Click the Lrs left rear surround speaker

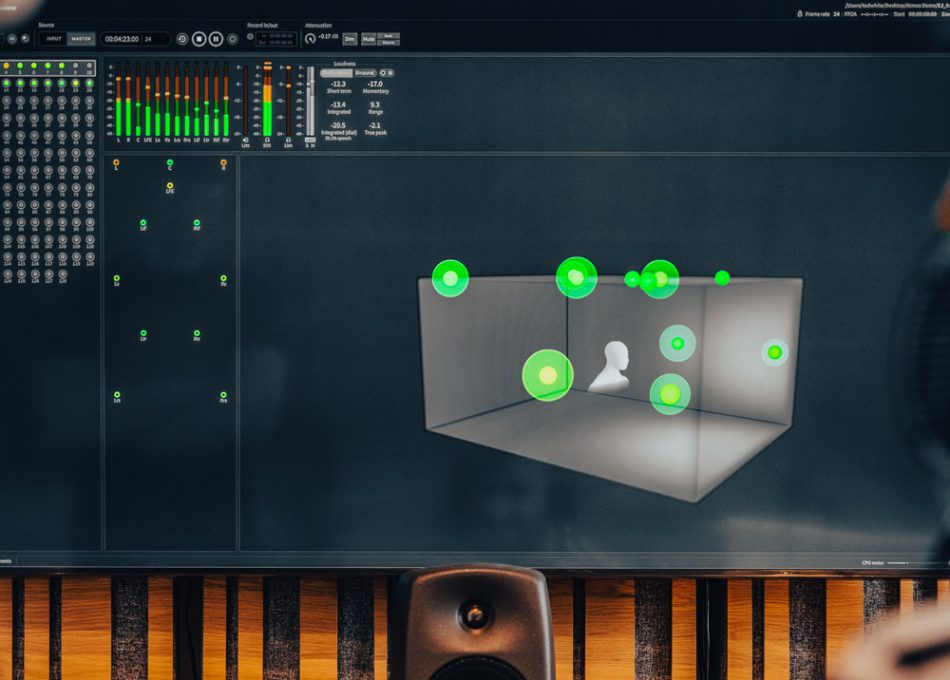coord(117,396)
